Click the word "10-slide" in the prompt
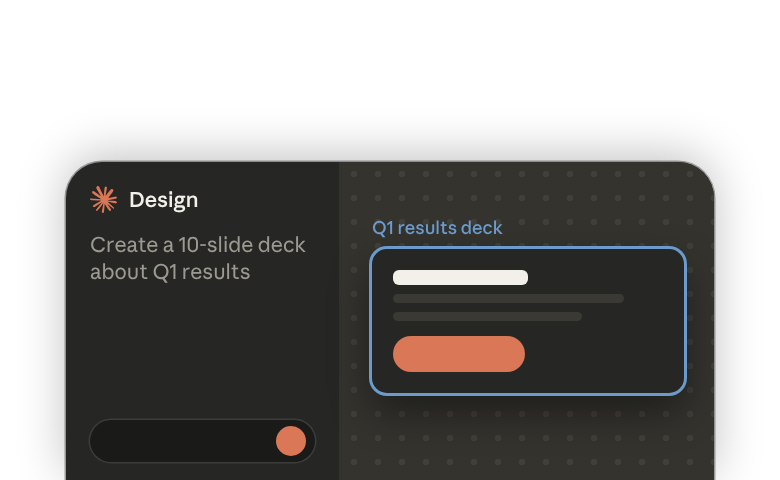780x480 pixels. click(213, 245)
